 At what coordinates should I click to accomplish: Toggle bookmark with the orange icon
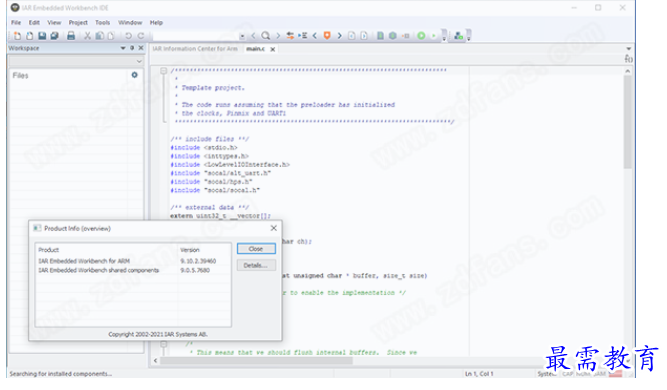(327, 36)
